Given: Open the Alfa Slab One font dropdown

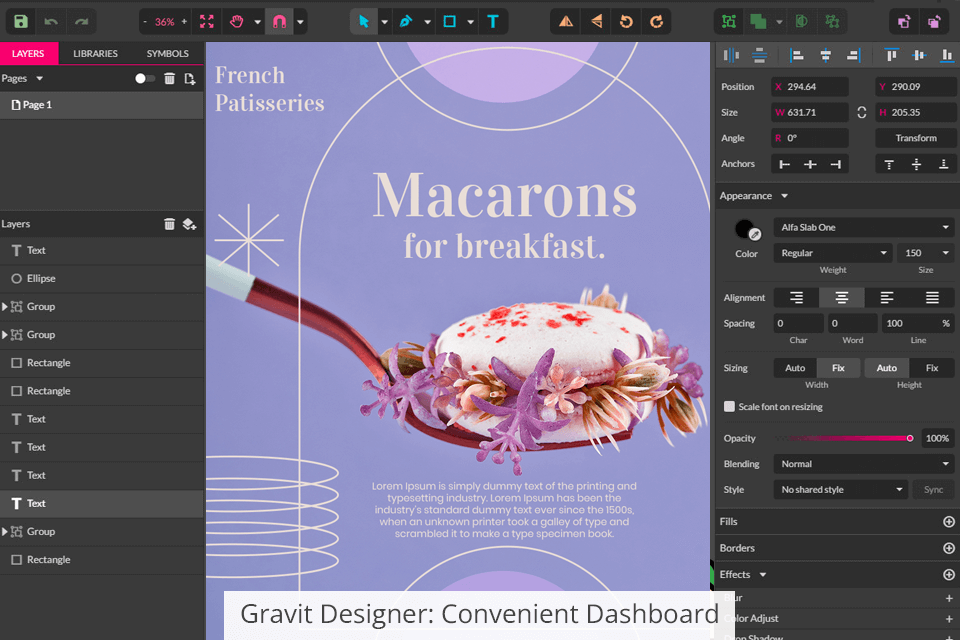Looking at the screenshot, I should click(x=864, y=227).
